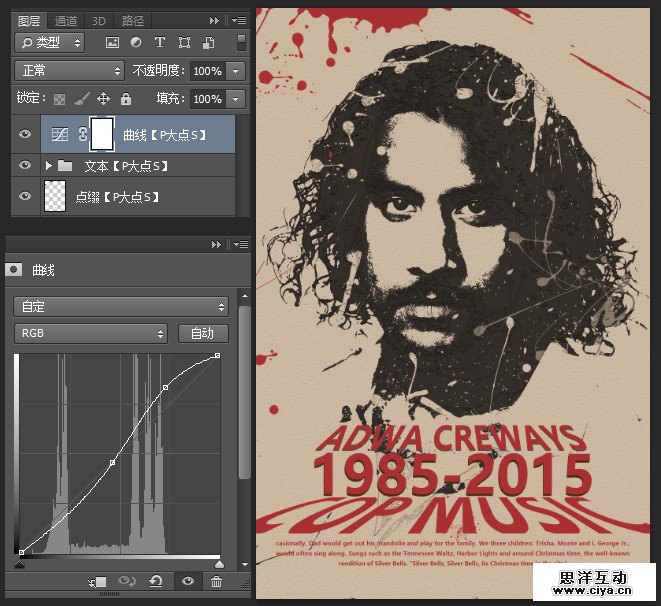Lock all padlock icon
The image size is (661, 606).
click(x=126, y=99)
